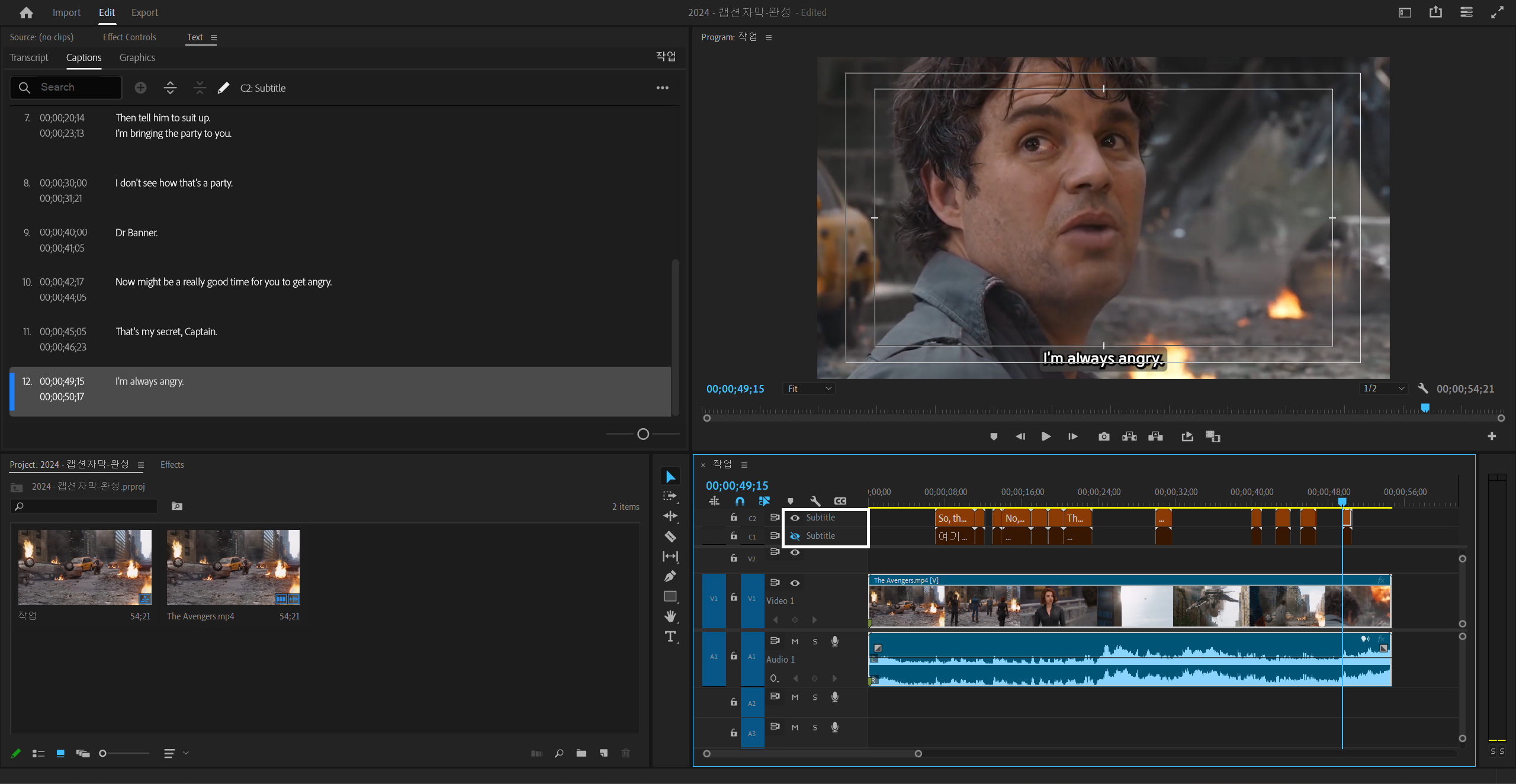This screenshot has width=1516, height=784.
Task: Open the Fit zoom level dropdown
Action: click(808, 388)
